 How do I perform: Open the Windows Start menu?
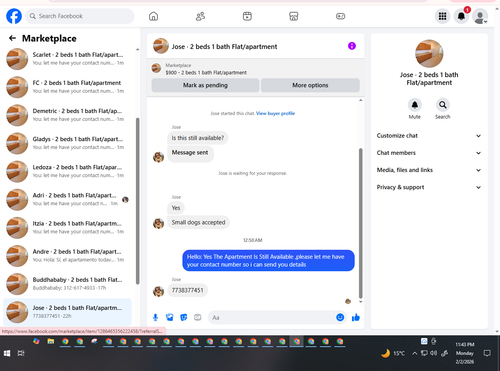pos(7,353)
